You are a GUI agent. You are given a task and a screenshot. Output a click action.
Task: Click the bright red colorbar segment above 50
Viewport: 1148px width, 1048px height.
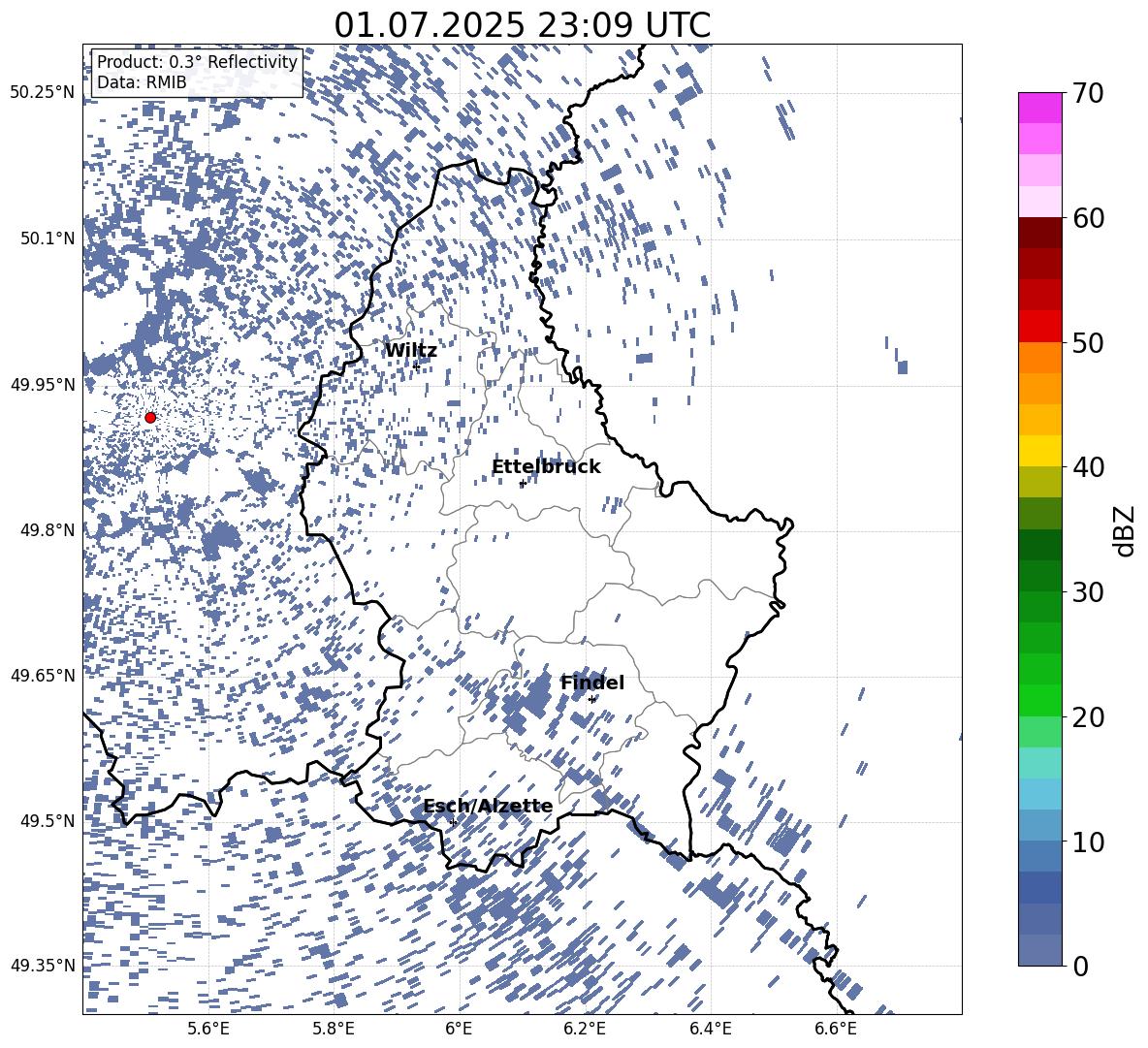pos(1039,327)
